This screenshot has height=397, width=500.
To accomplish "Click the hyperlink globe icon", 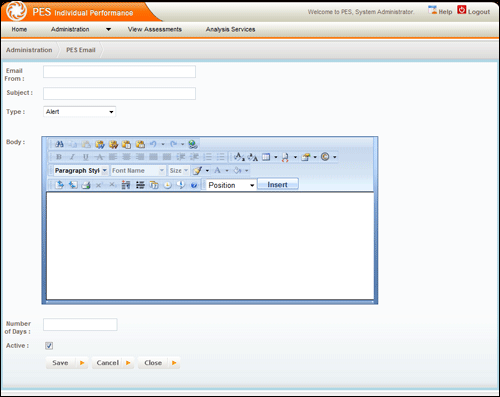I will pos(193,144).
